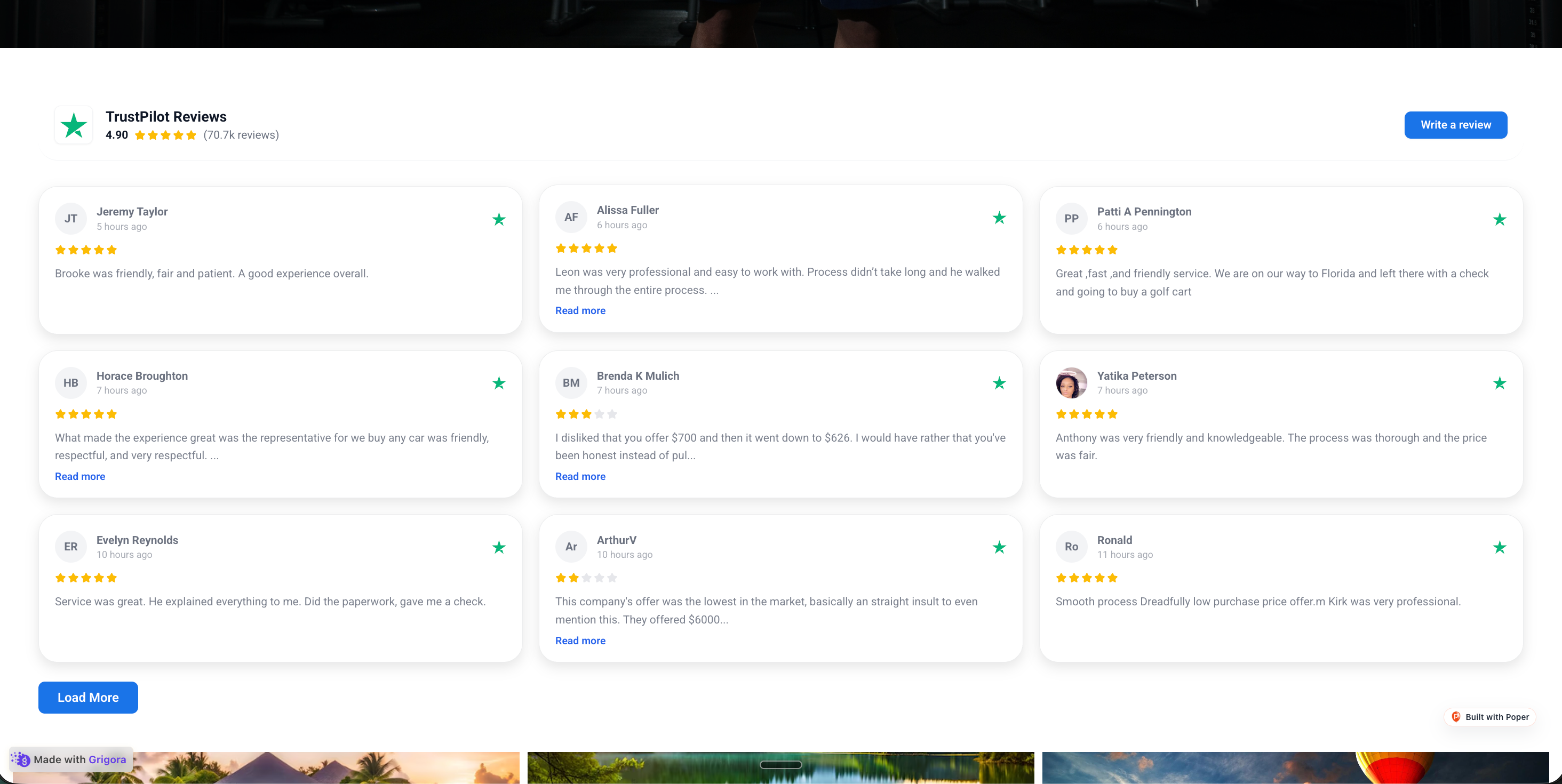Viewport: 1562px width, 784px height.
Task: Click the name Evelyn Reynolds
Action: pyautogui.click(x=137, y=540)
